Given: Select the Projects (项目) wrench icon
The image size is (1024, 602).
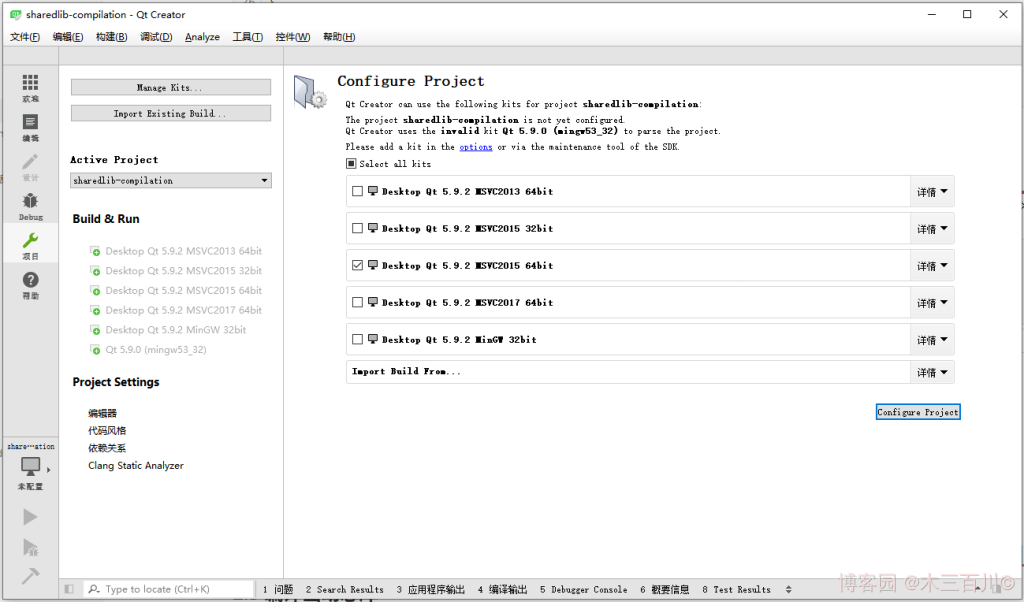Looking at the screenshot, I should (x=30, y=245).
